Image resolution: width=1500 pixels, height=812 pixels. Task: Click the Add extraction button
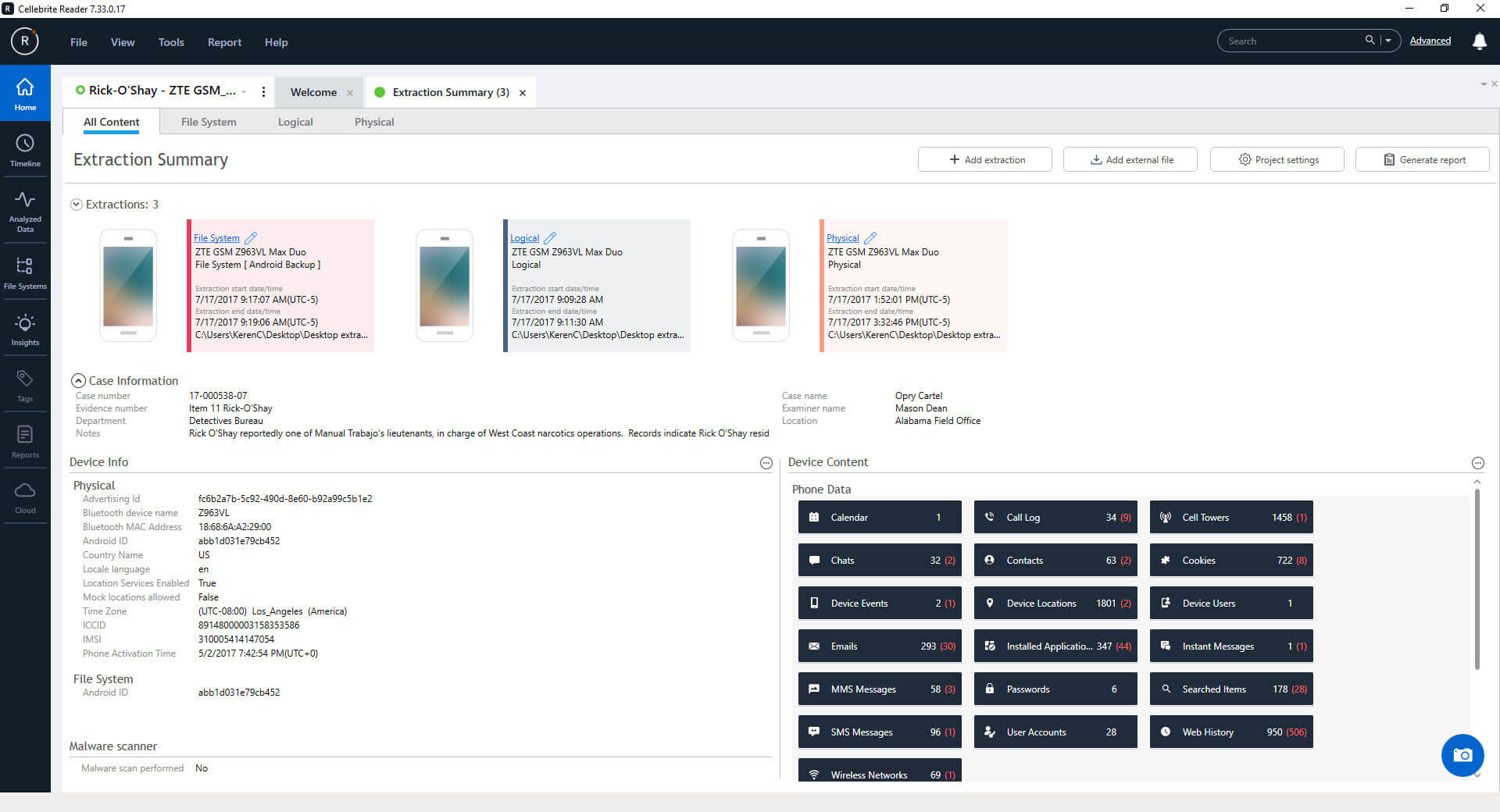984,159
